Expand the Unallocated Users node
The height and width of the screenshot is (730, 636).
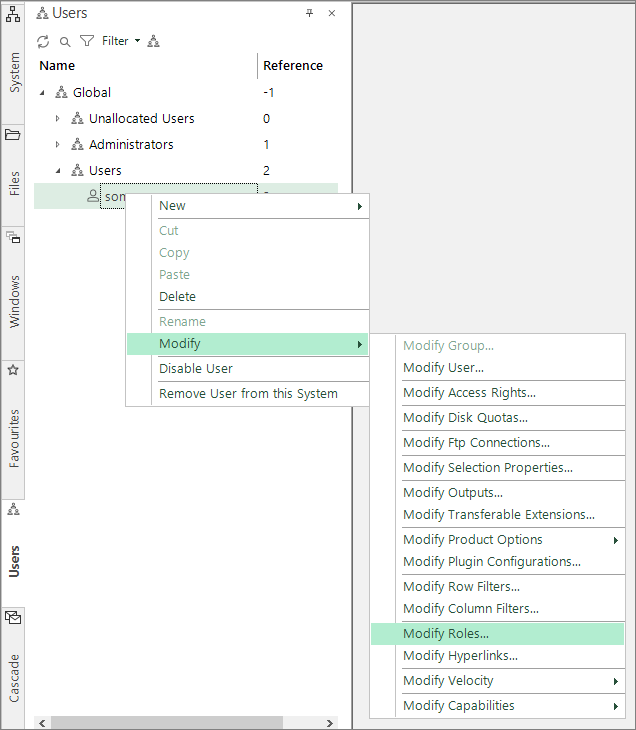57,119
